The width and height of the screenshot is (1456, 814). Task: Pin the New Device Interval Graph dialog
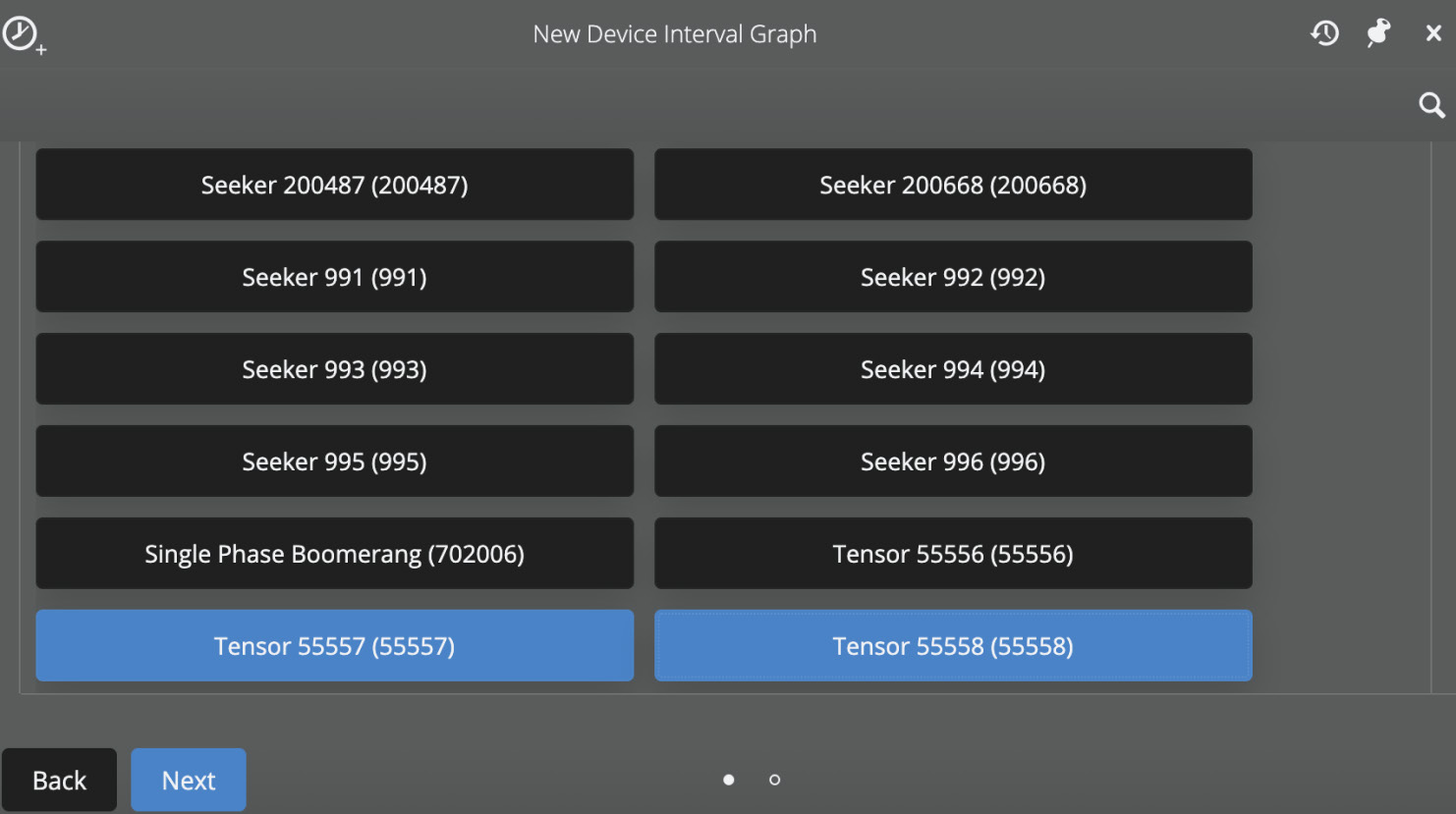point(1377,32)
